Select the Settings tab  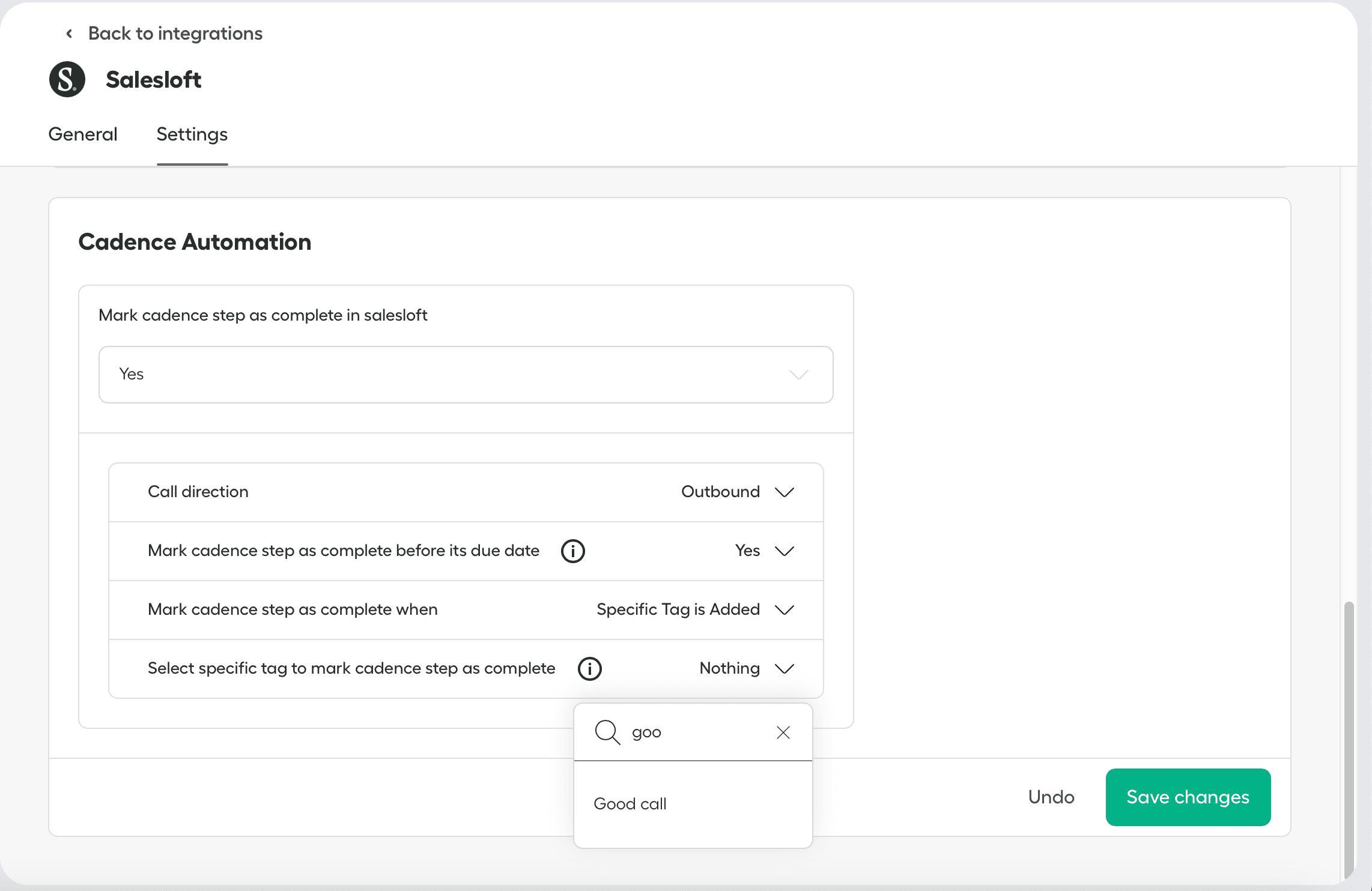pyautogui.click(x=192, y=134)
